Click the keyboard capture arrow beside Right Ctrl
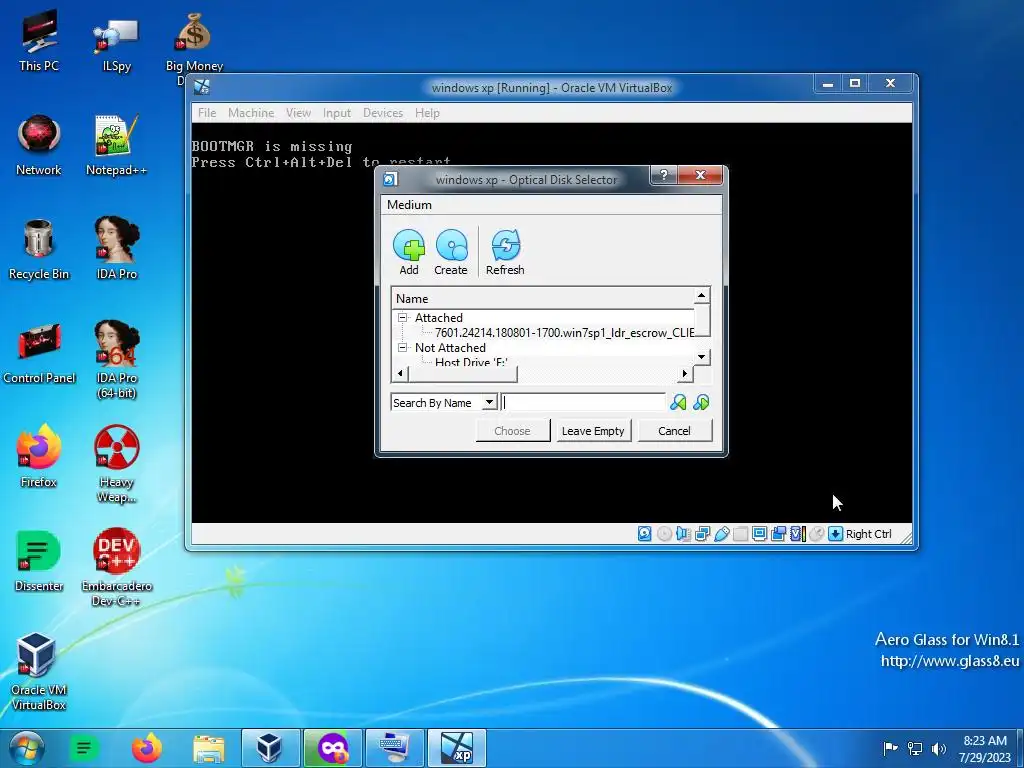This screenshot has height=768, width=1024. tap(835, 534)
